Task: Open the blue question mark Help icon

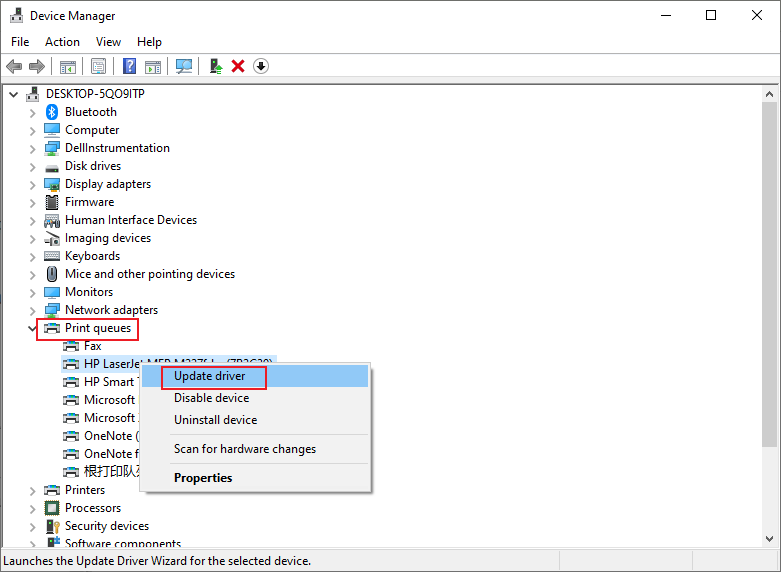Action: 130,66
